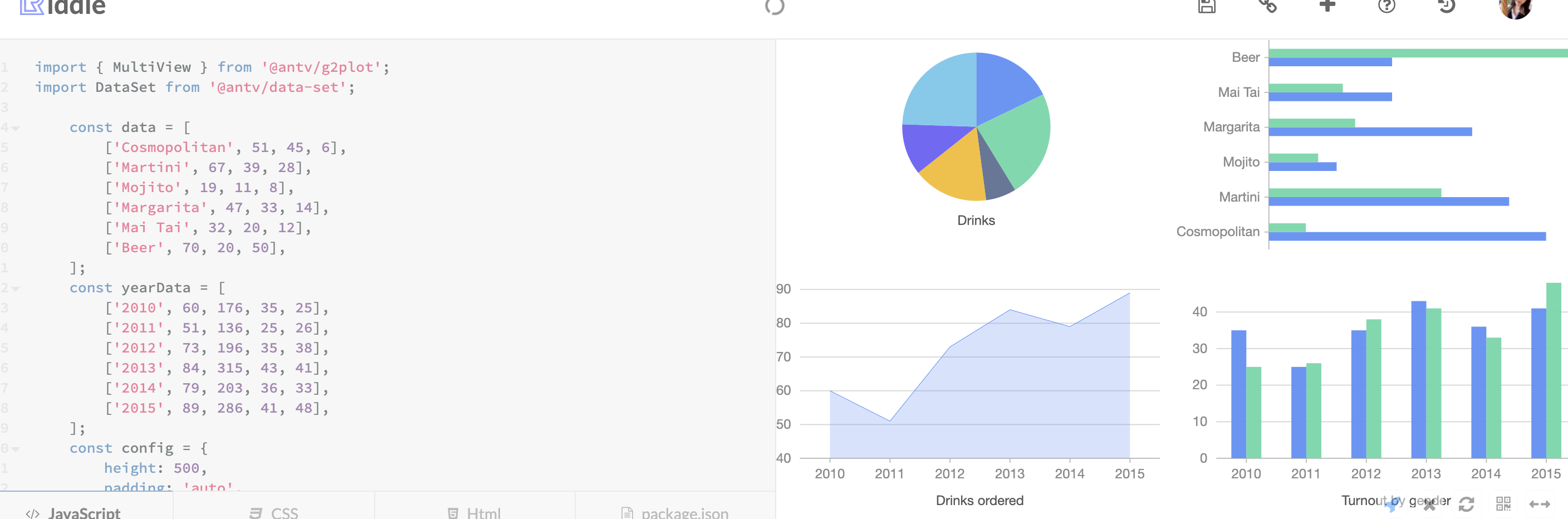Click the Html tab icon

(453, 513)
